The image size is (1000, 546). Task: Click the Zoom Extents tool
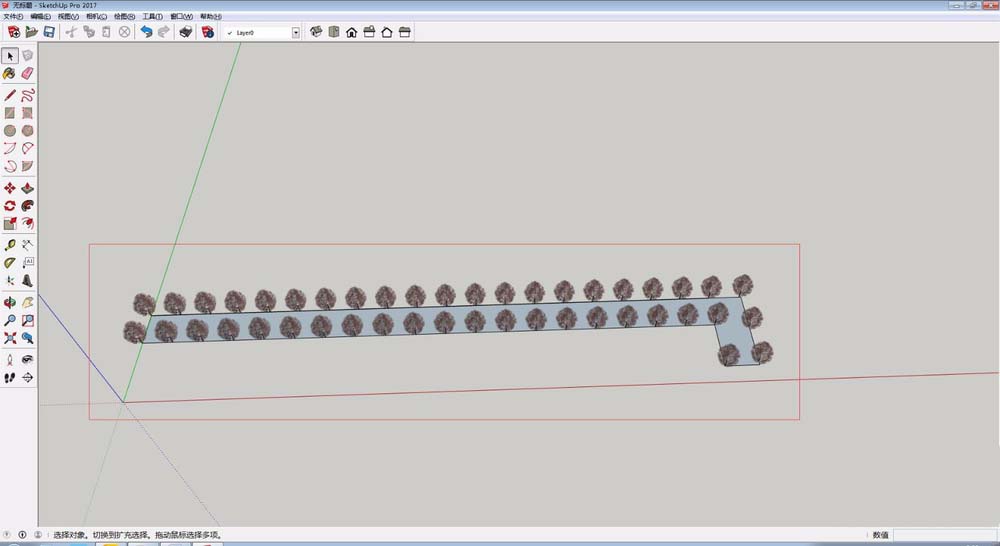10,338
